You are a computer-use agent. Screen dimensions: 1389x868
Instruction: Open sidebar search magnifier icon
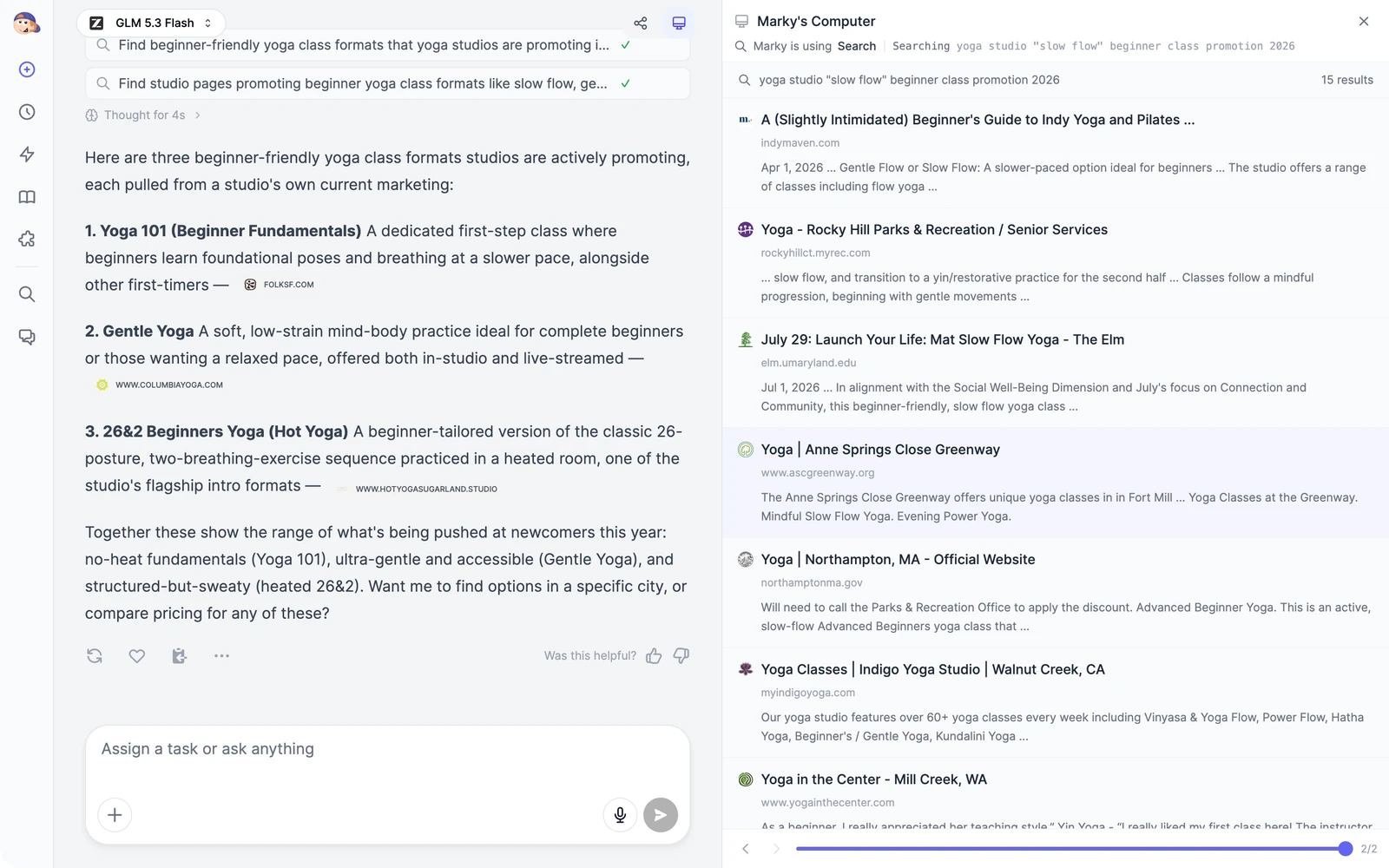tap(27, 294)
